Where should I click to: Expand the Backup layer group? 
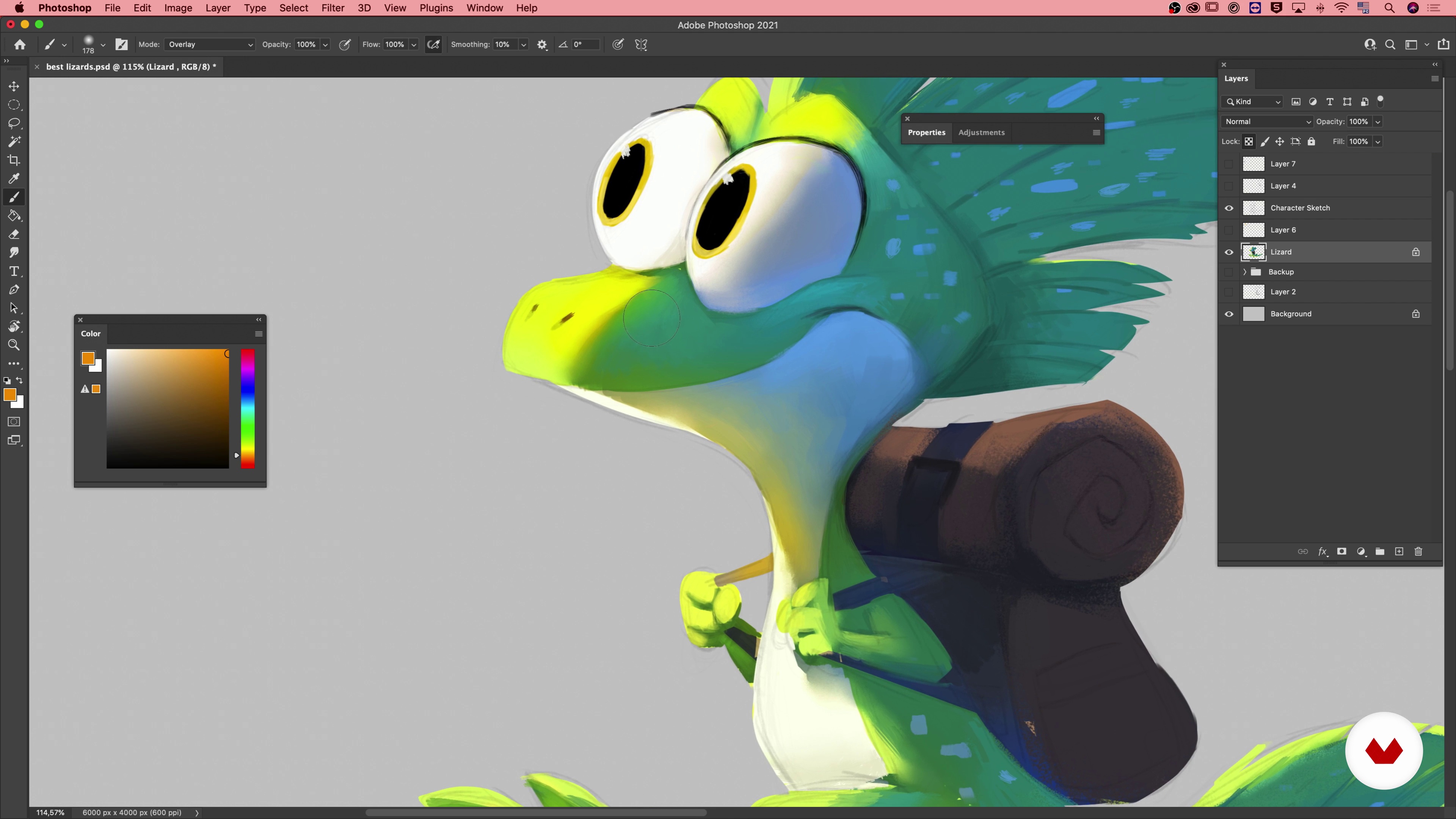(x=1244, y=272)
